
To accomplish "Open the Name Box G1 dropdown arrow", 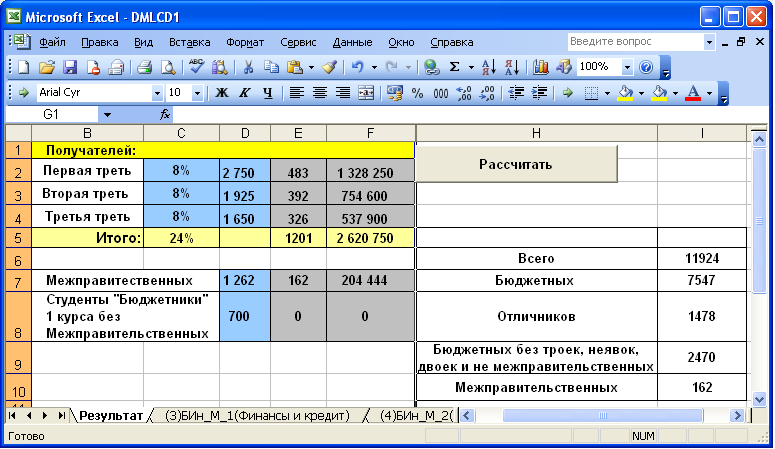I will tap(107, 115).
